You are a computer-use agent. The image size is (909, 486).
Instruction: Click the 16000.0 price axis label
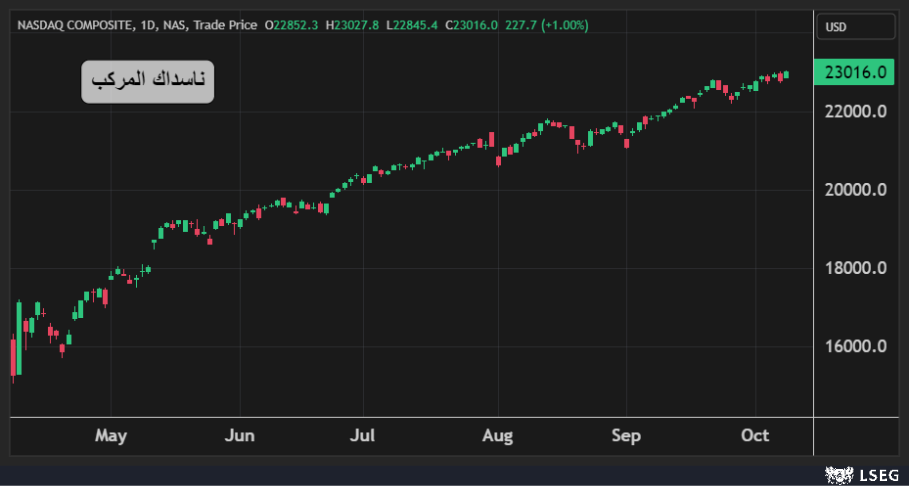853,347
